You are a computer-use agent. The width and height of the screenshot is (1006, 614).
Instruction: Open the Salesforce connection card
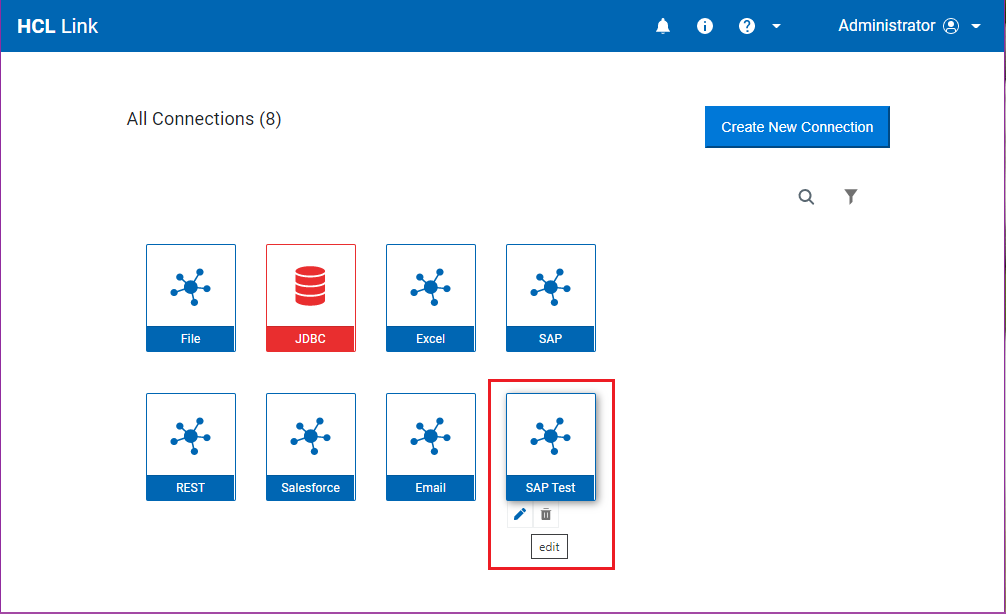(311, 447)
